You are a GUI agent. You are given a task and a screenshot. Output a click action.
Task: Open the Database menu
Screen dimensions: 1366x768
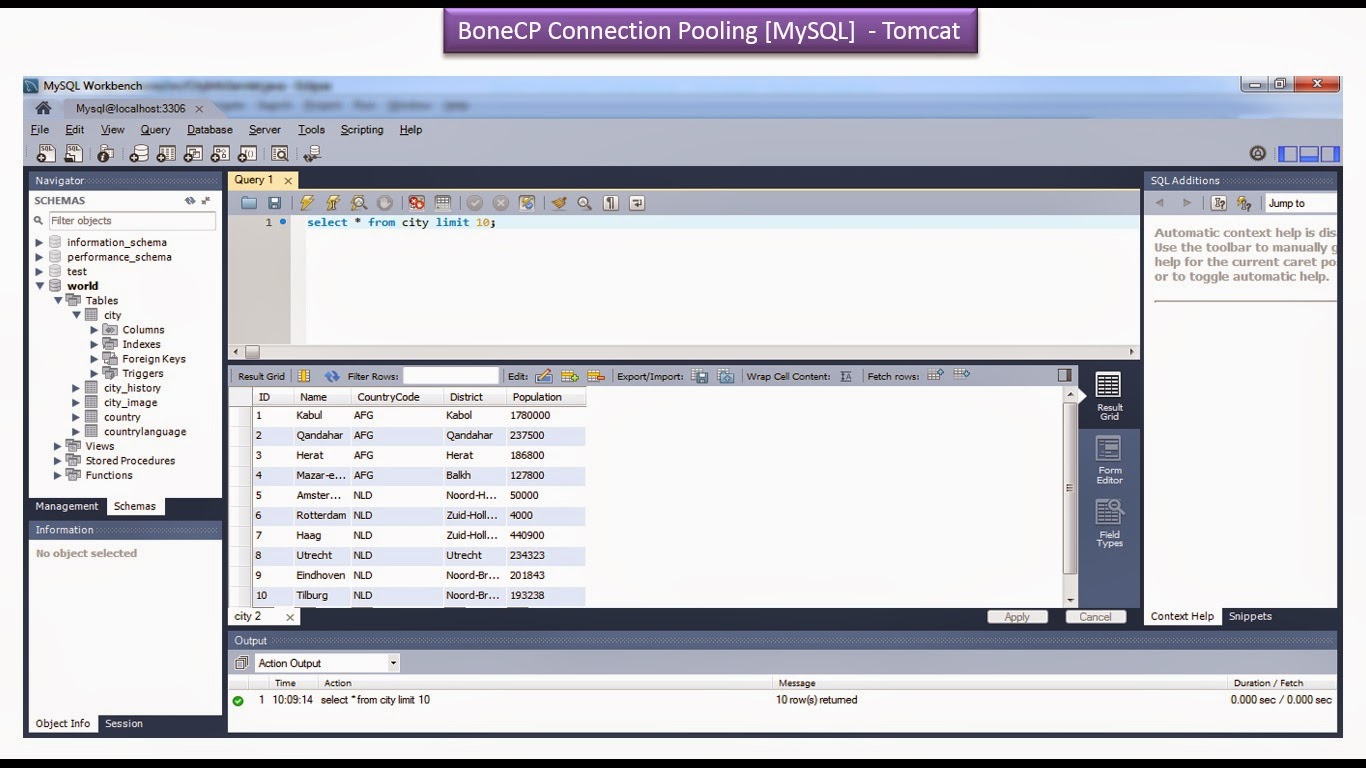click(209, 129)
